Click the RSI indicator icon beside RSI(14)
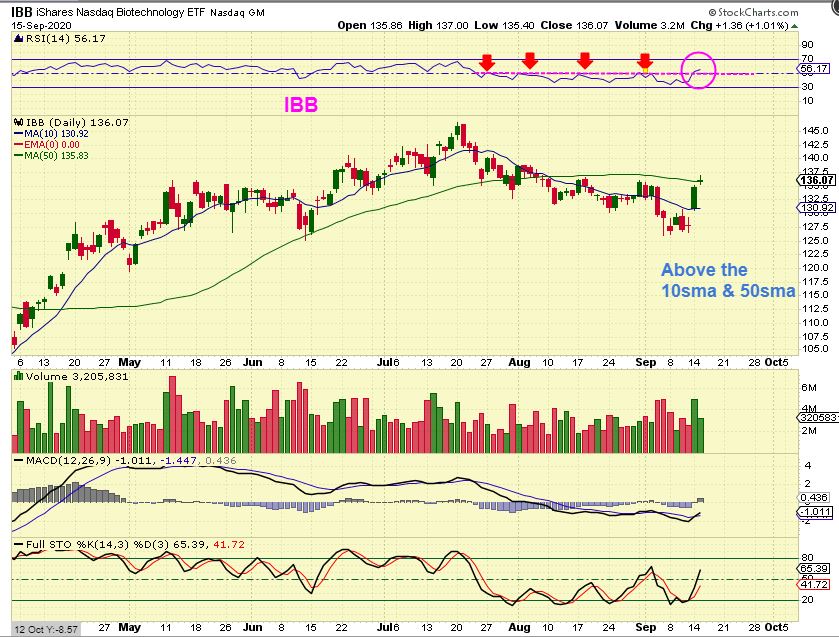This screenshot has height=637, width=839. [18, 39]
